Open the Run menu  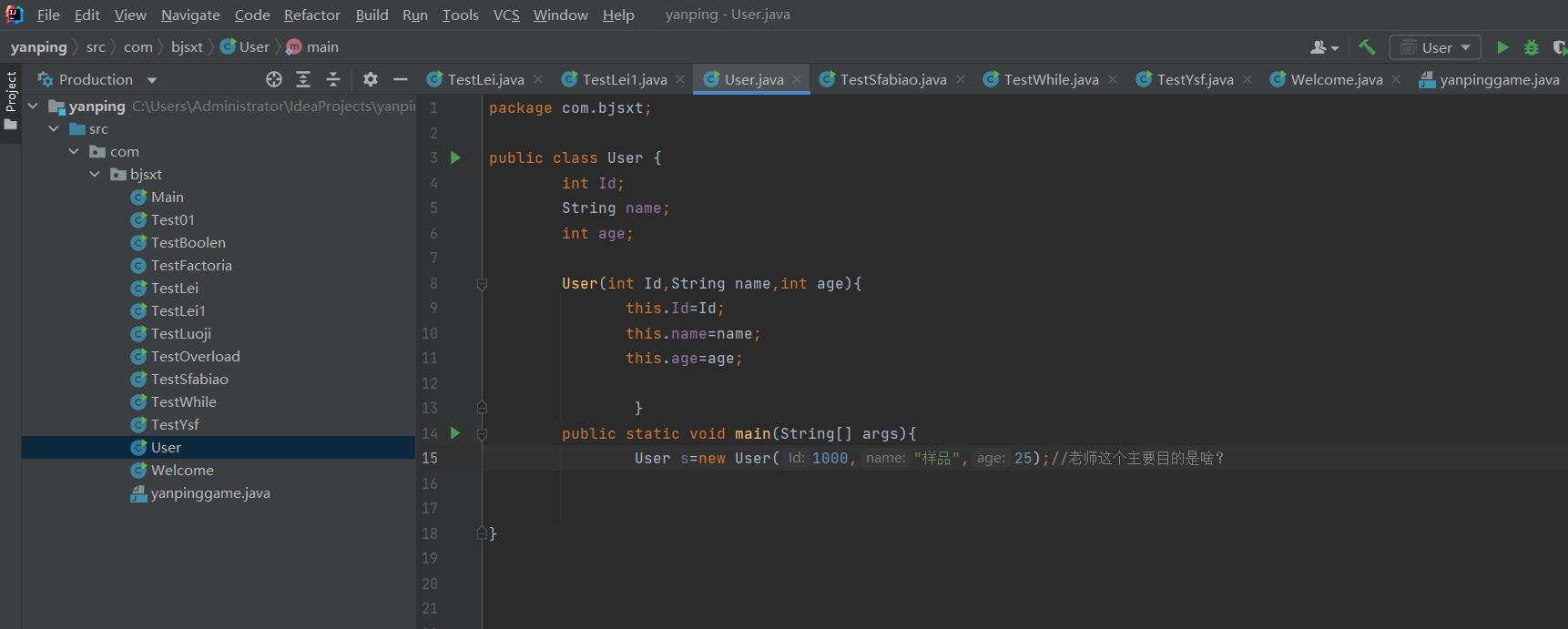point(415,15)
